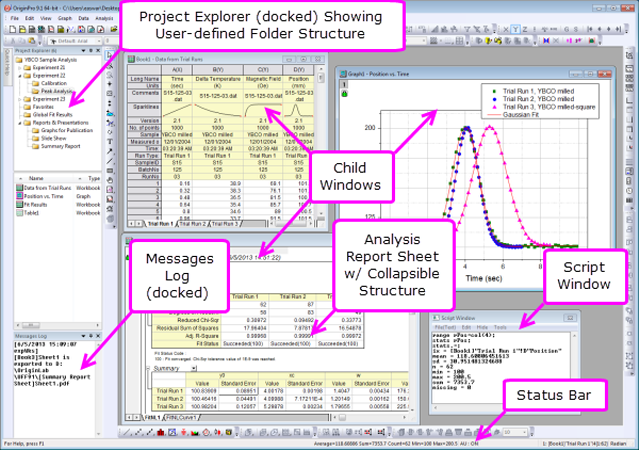Set column as X with X button
The height and width of the screenshot is (450, 639).
pyautogui.click(x=506, y=29)
